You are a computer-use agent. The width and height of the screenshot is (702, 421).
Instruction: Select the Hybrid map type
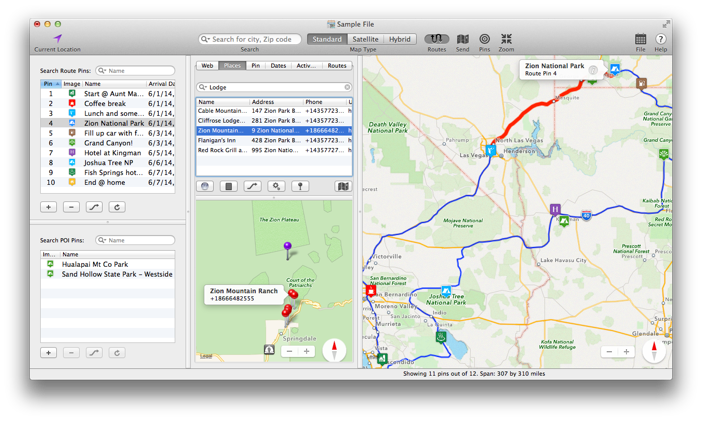tap(400, 39)
